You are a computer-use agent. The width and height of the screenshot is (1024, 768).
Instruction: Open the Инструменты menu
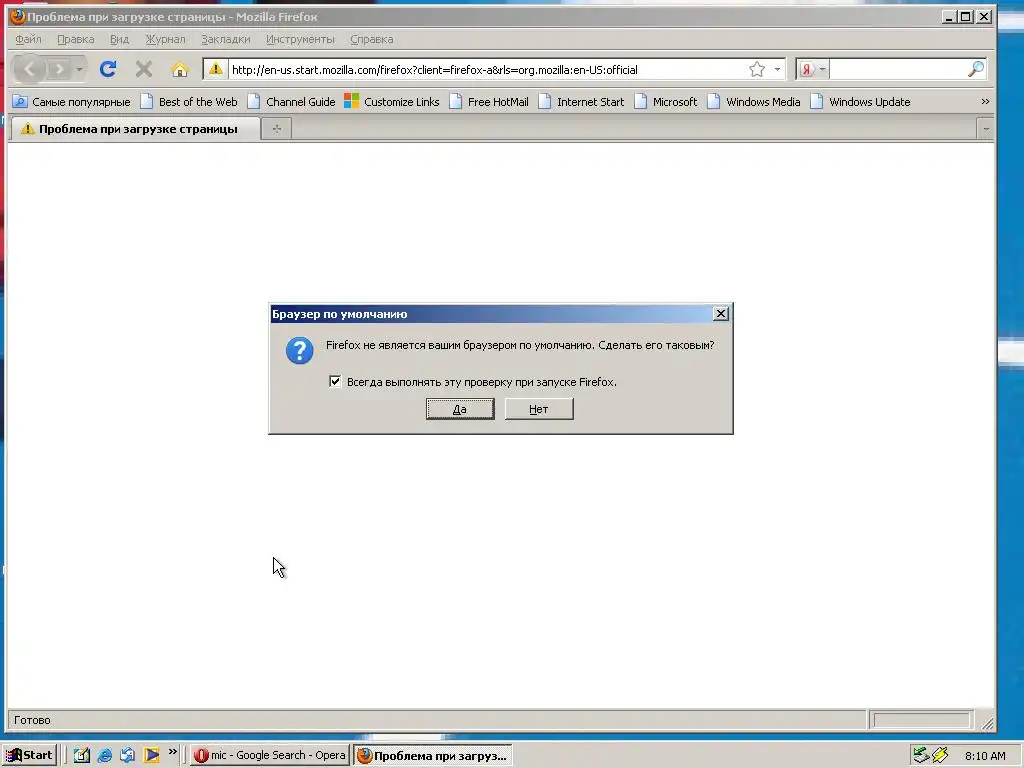300,39
